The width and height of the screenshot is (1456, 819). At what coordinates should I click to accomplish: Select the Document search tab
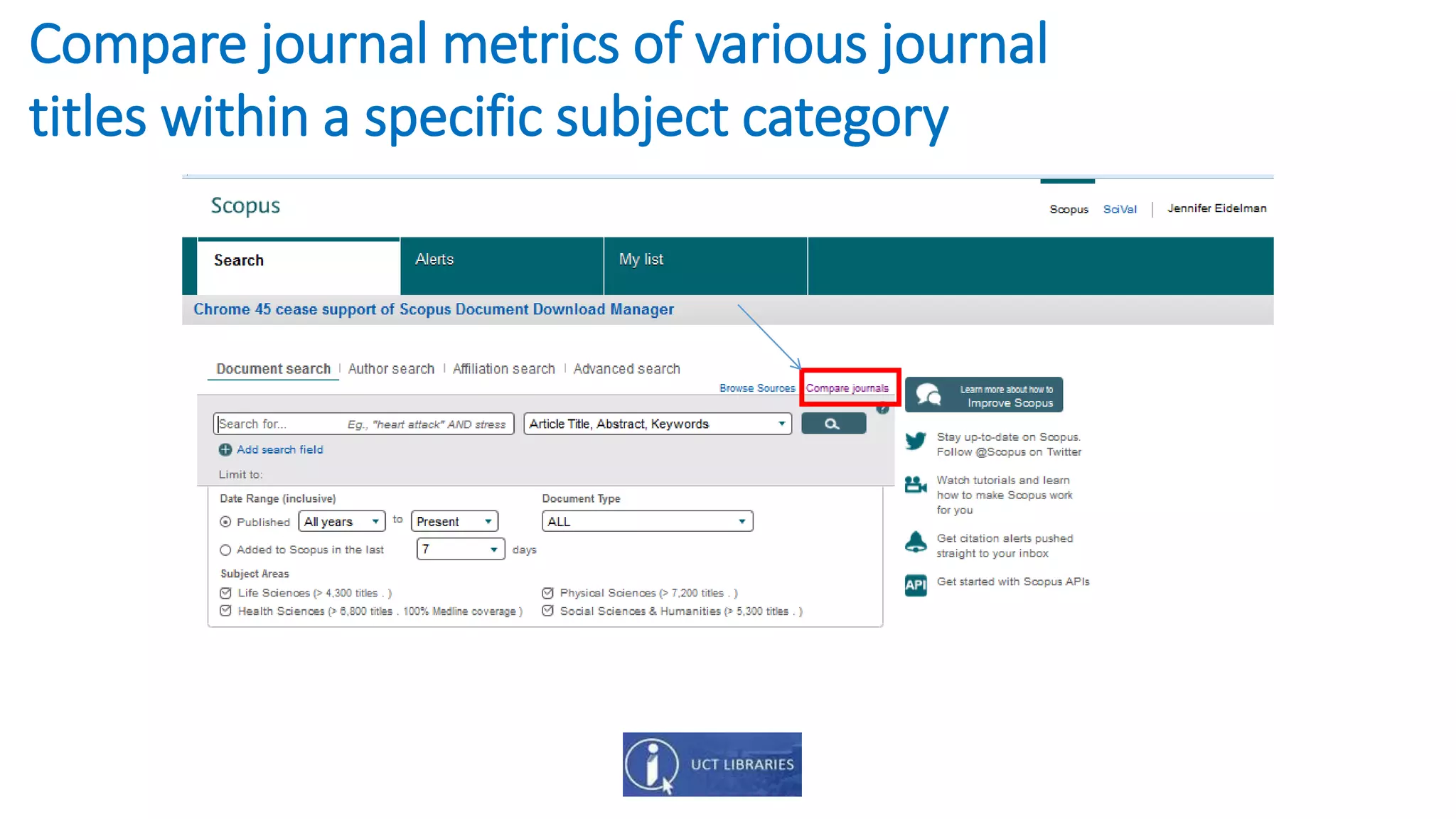[274, 369]
